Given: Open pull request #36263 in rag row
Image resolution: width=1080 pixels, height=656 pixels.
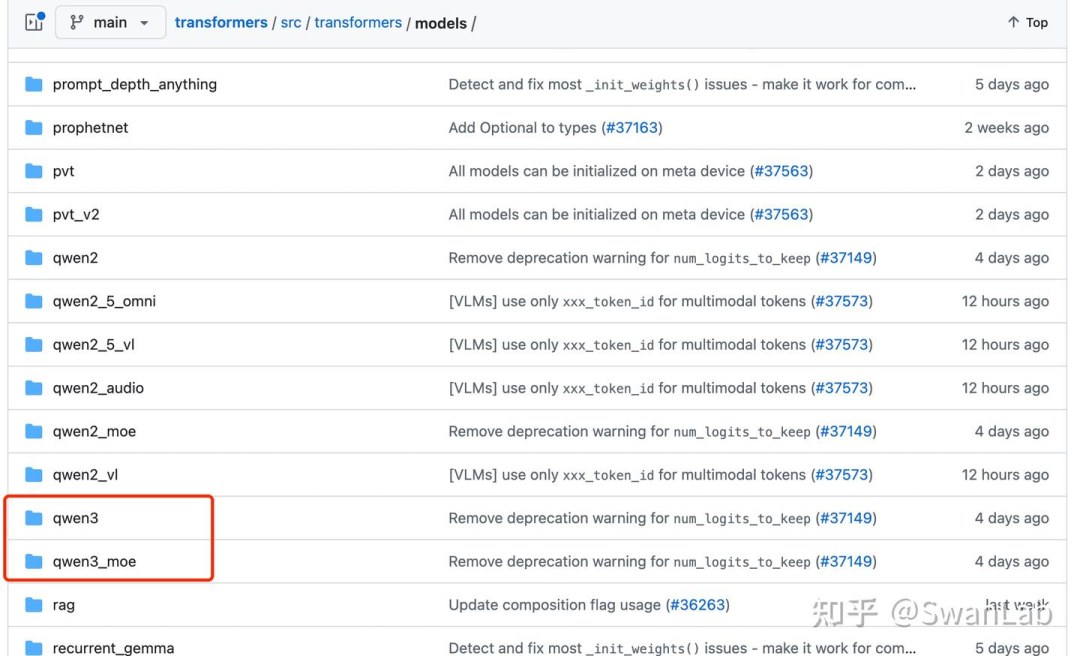Looking at the screenshot, I should tap(698, 605).
